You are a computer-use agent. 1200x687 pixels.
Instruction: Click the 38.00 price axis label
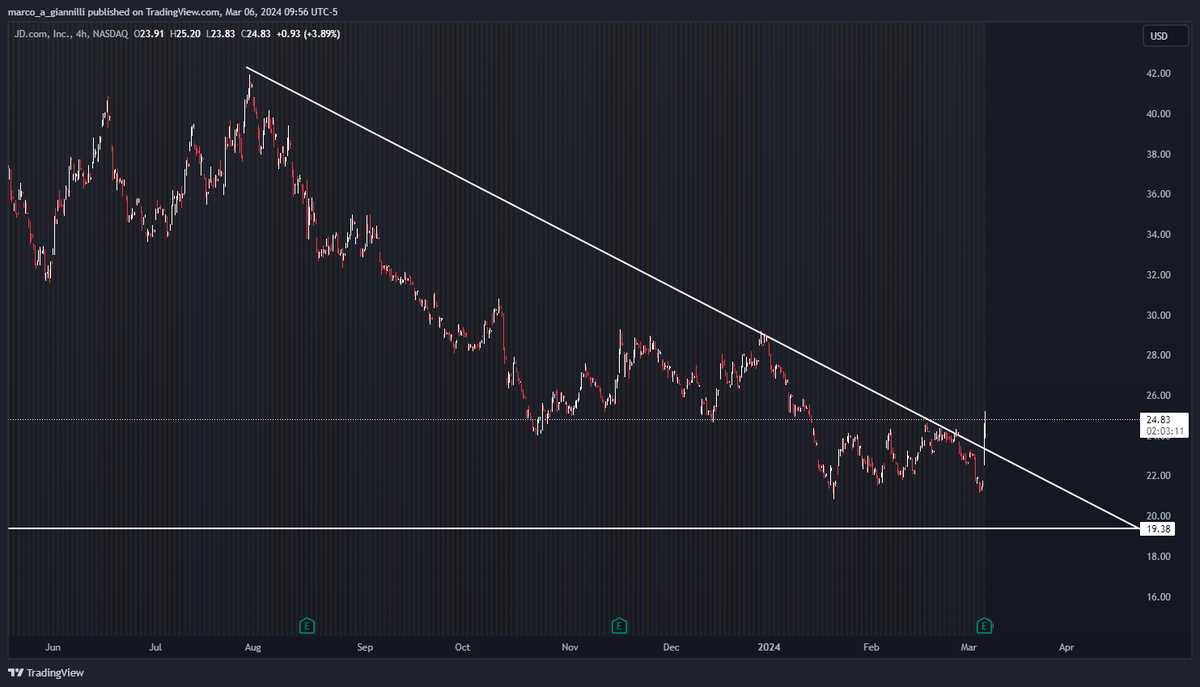coord(1159,154)
